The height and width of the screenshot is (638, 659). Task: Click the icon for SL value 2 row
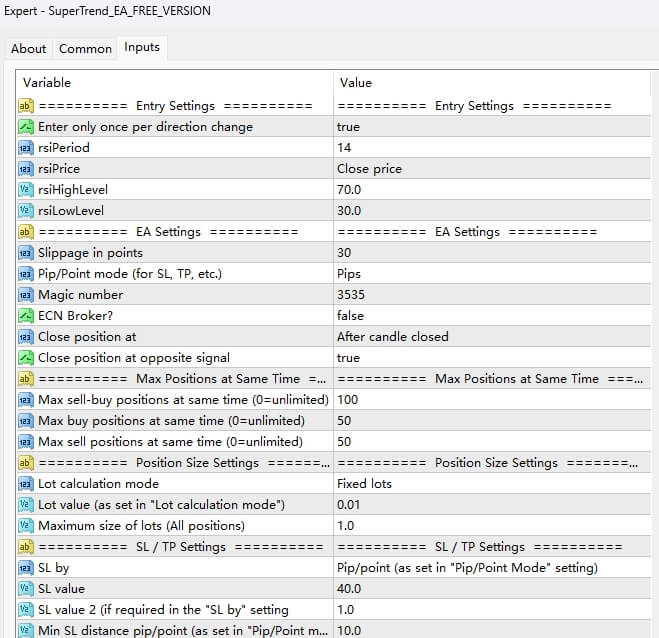point(26,610)
